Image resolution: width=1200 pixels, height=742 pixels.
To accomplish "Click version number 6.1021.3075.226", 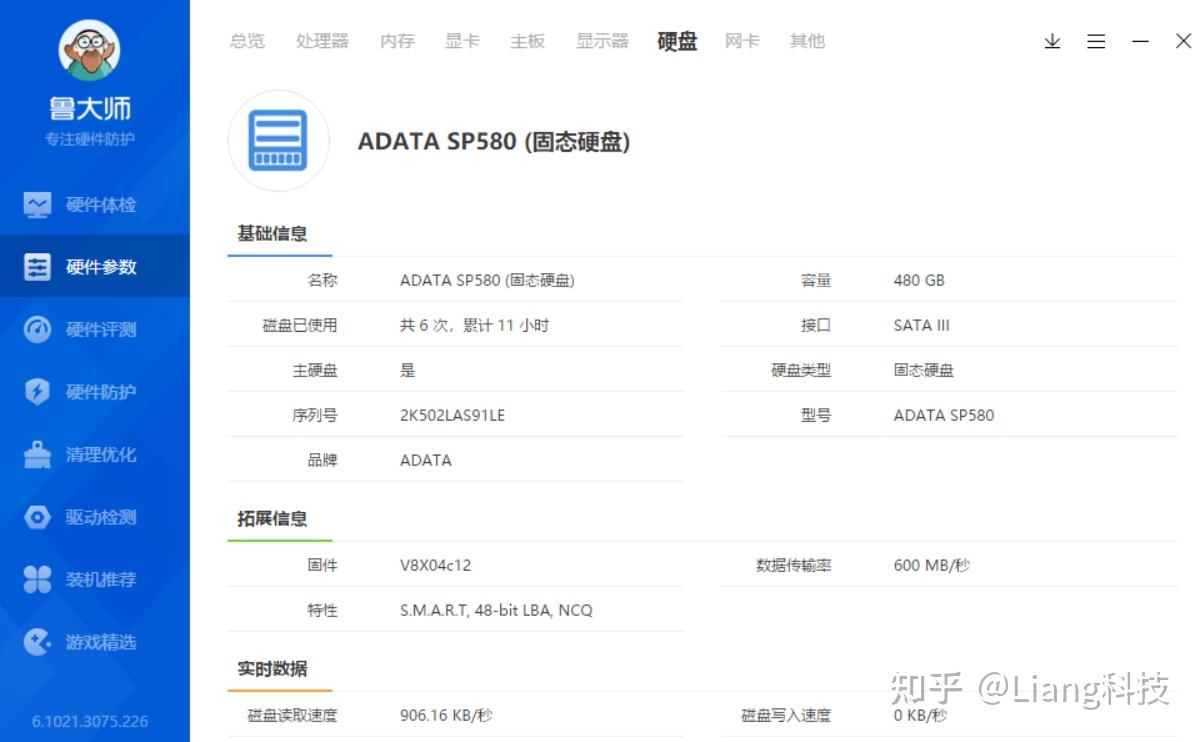I will tap(90, 721).
